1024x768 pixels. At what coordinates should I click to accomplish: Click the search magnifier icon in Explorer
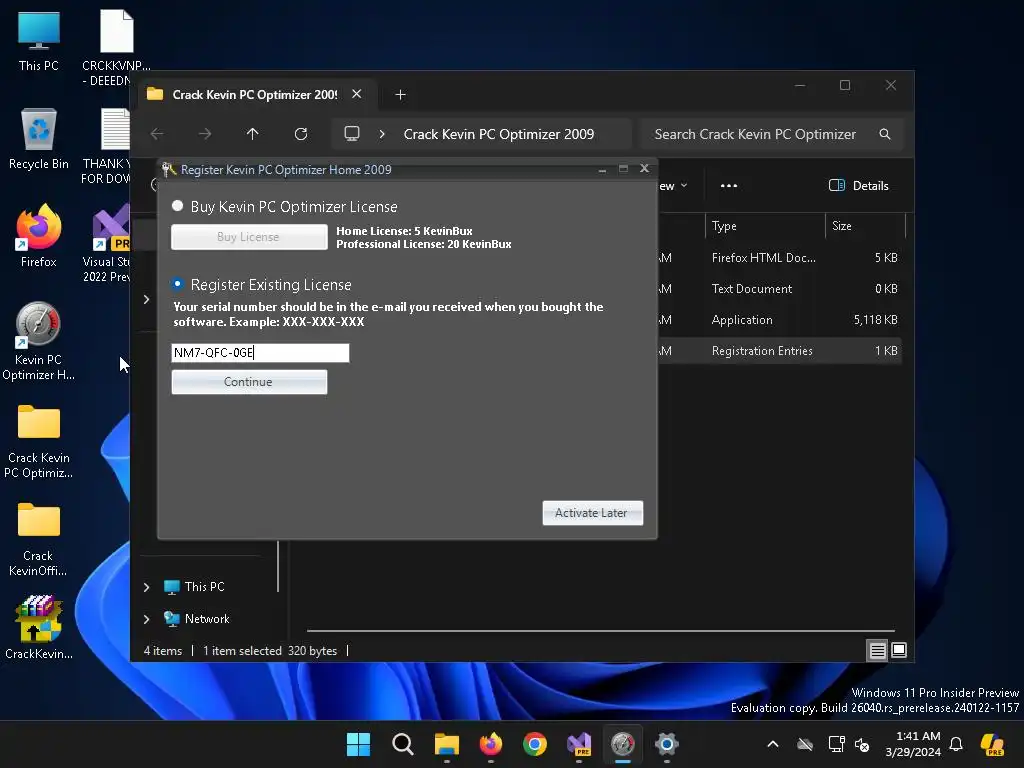pyautogui.click(x=885, y=134)
